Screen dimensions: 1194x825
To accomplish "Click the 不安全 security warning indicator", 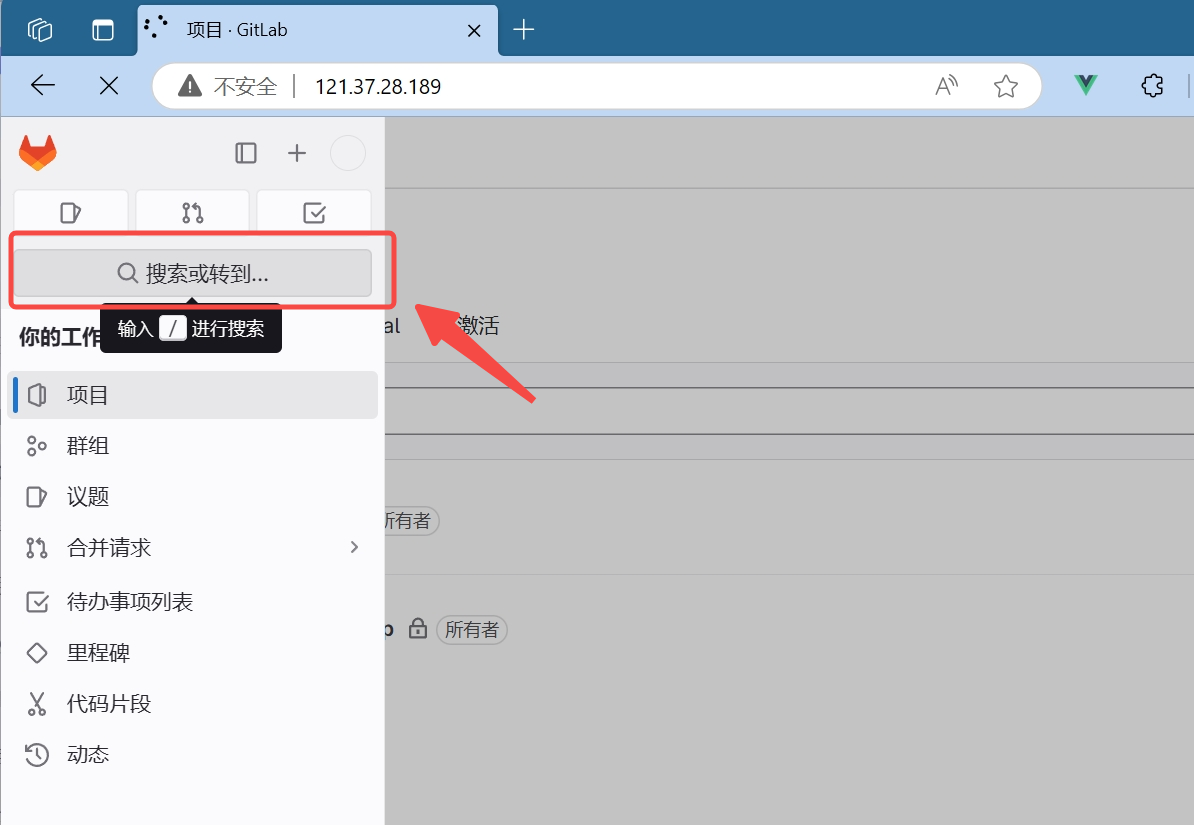I will click(227, 86).
